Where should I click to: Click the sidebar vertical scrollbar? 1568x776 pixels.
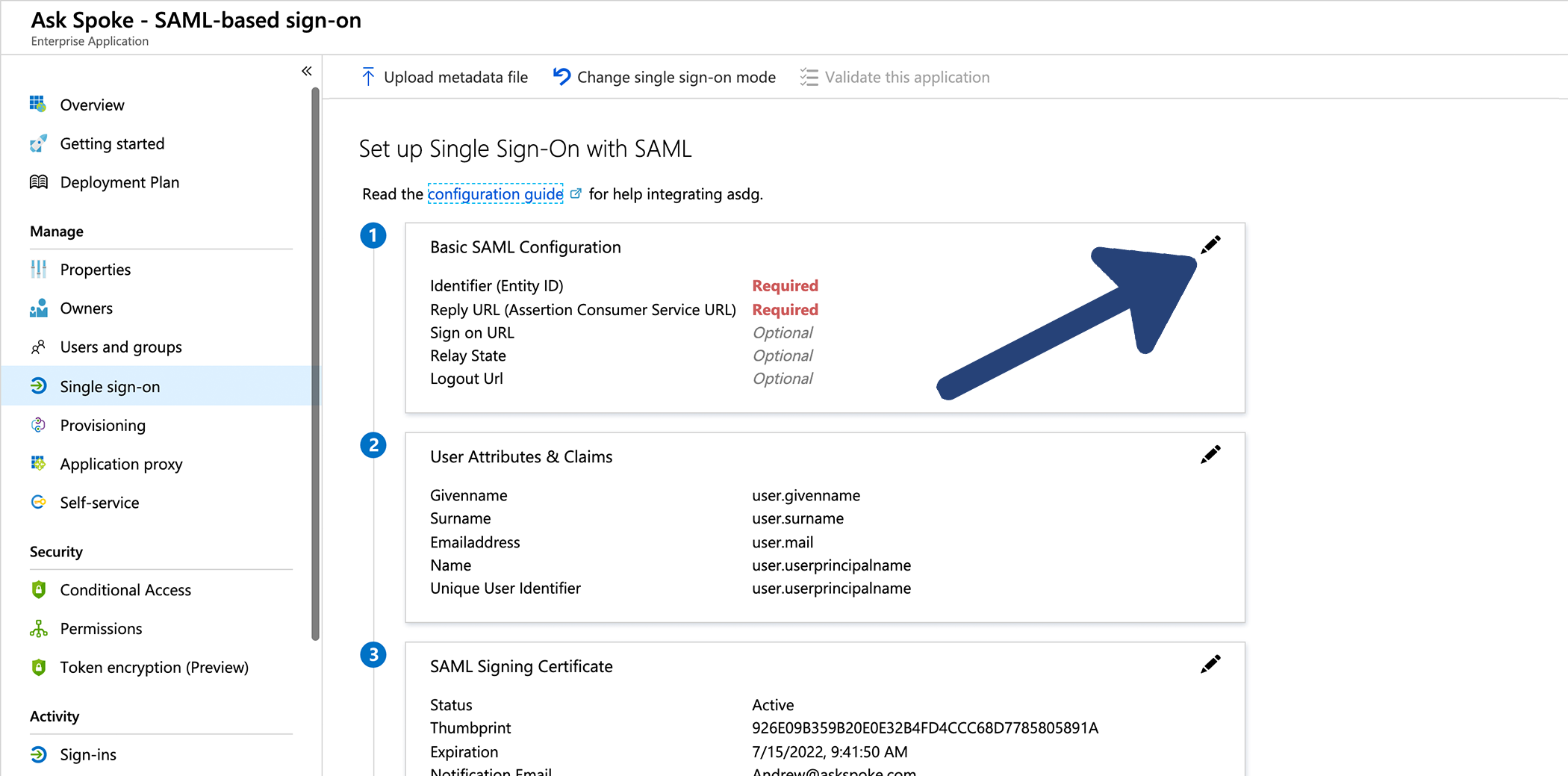point(315,364)
